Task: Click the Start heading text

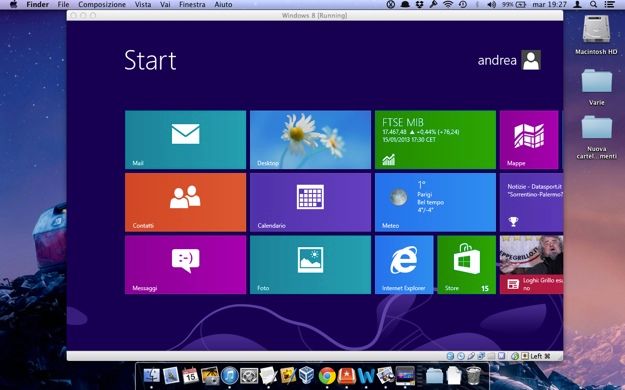Action: (150, 61)
